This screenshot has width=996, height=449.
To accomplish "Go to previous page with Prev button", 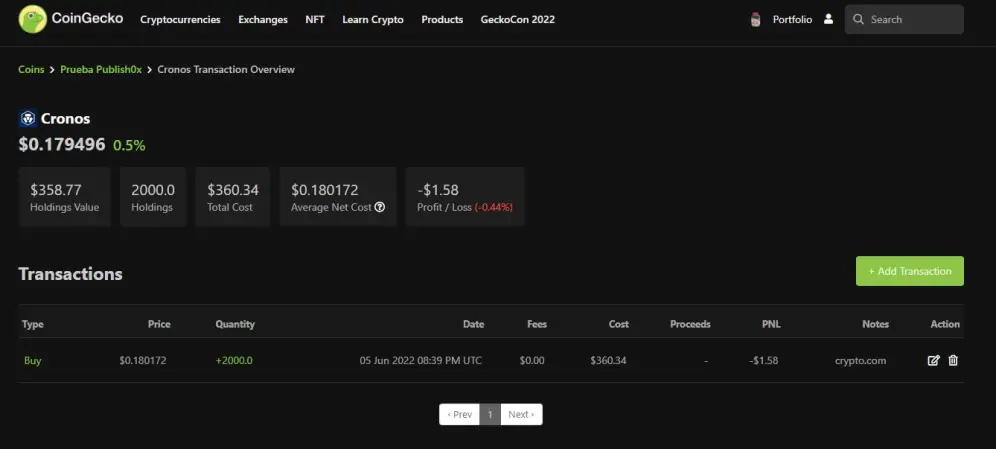I will tap(459, 414).
